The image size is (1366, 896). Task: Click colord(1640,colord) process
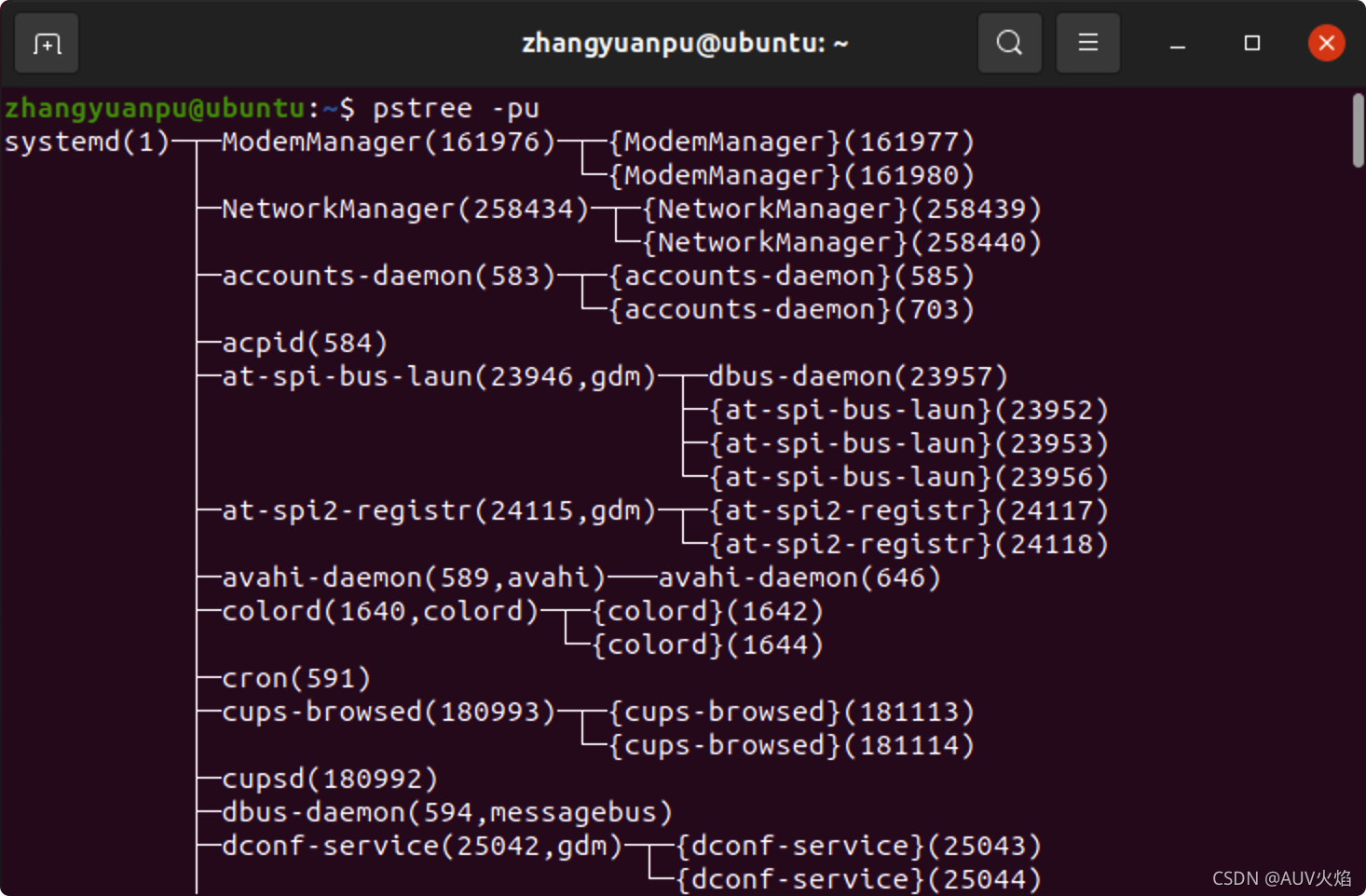pyautogui.click(x=380, y=611)
